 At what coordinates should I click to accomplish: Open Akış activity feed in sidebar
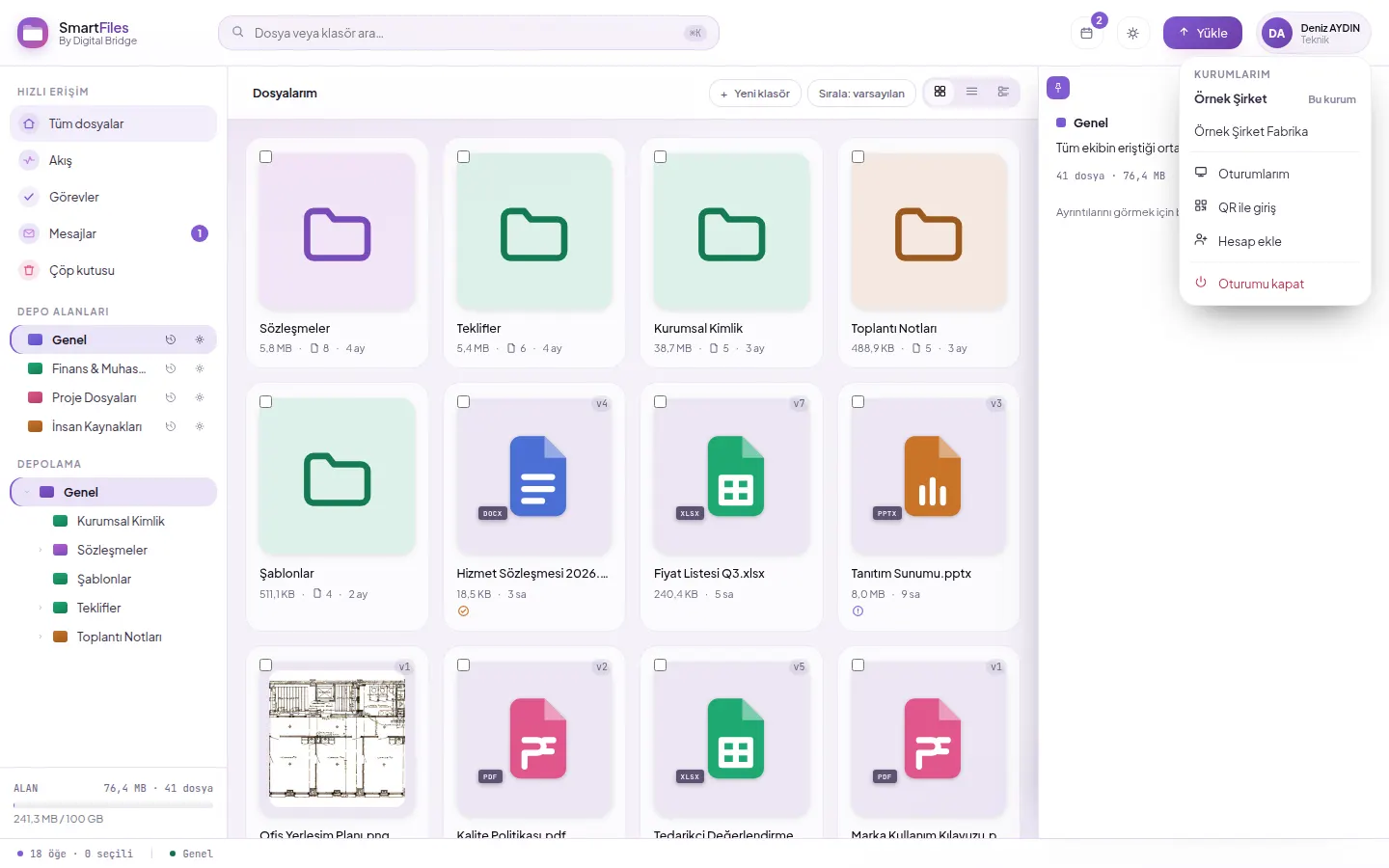(114, 160)
